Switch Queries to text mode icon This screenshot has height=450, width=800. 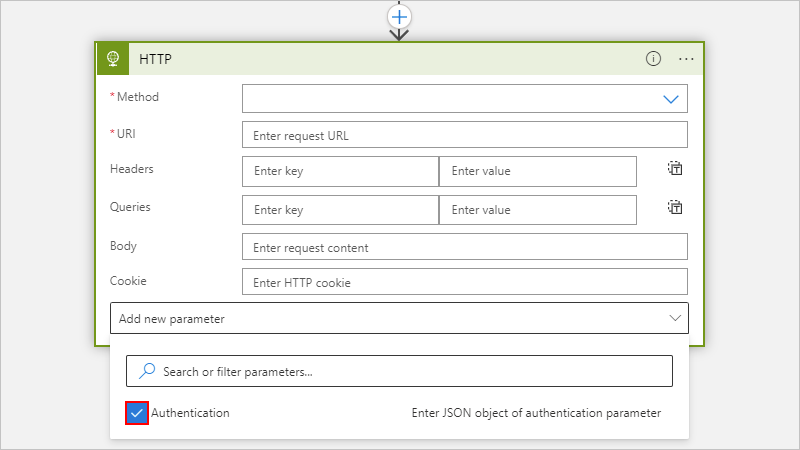point(675,208)
